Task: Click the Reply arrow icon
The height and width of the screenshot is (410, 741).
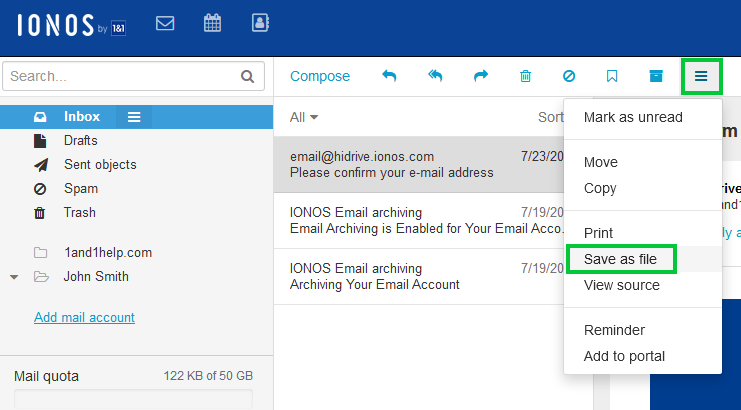Action: 389,76
